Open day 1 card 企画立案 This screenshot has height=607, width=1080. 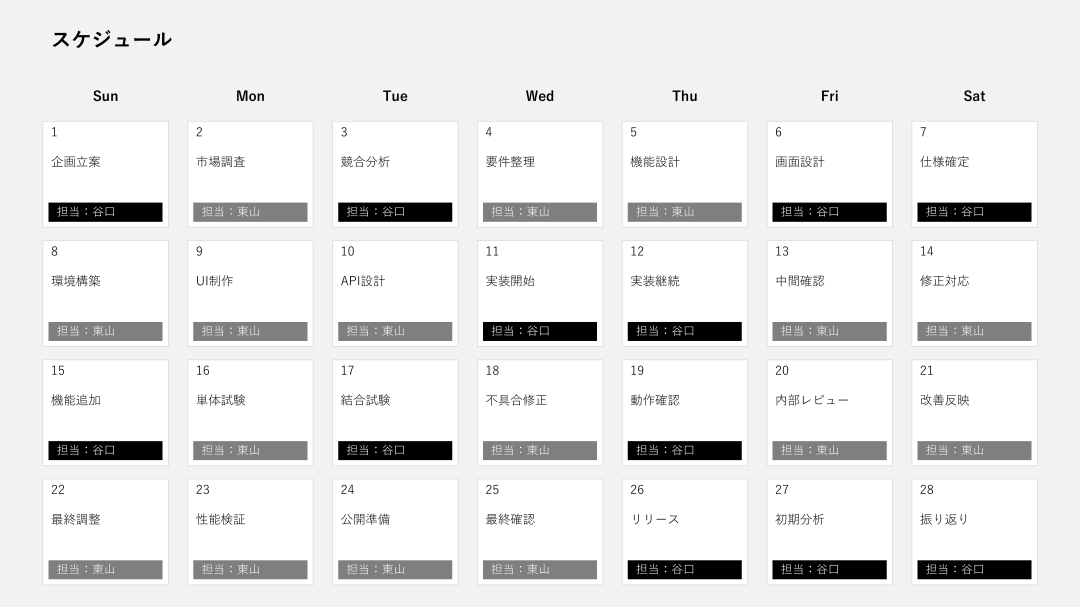coord(105,172)
